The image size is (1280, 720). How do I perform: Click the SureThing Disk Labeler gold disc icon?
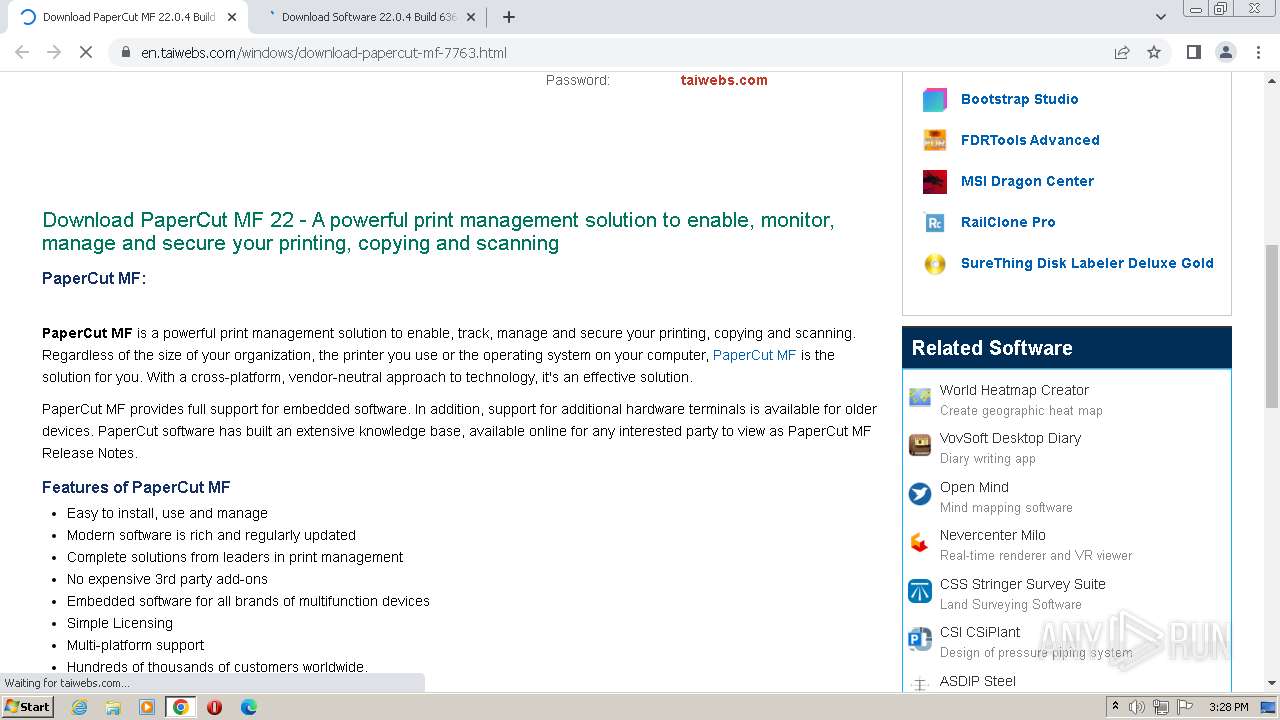[x=934, y=263]
